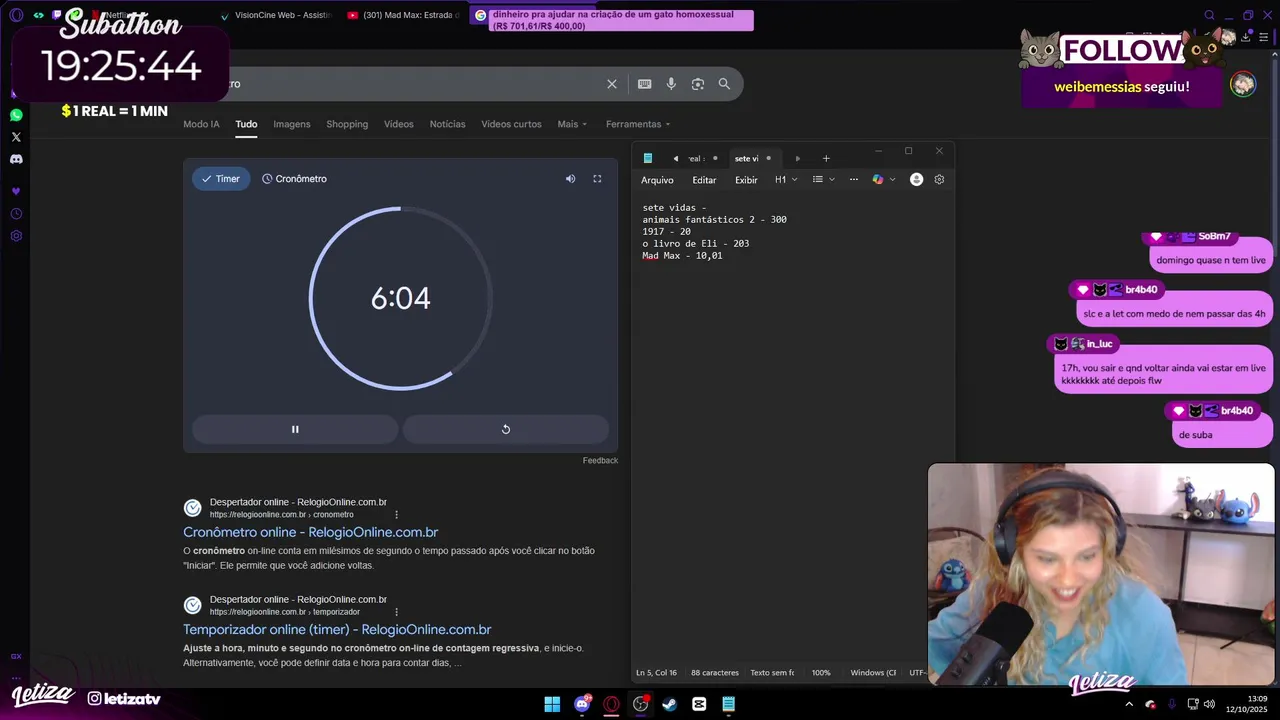Open the history clock sidebar icon
The height and width of the screenshot is (720, 1280).
(16, 214)
